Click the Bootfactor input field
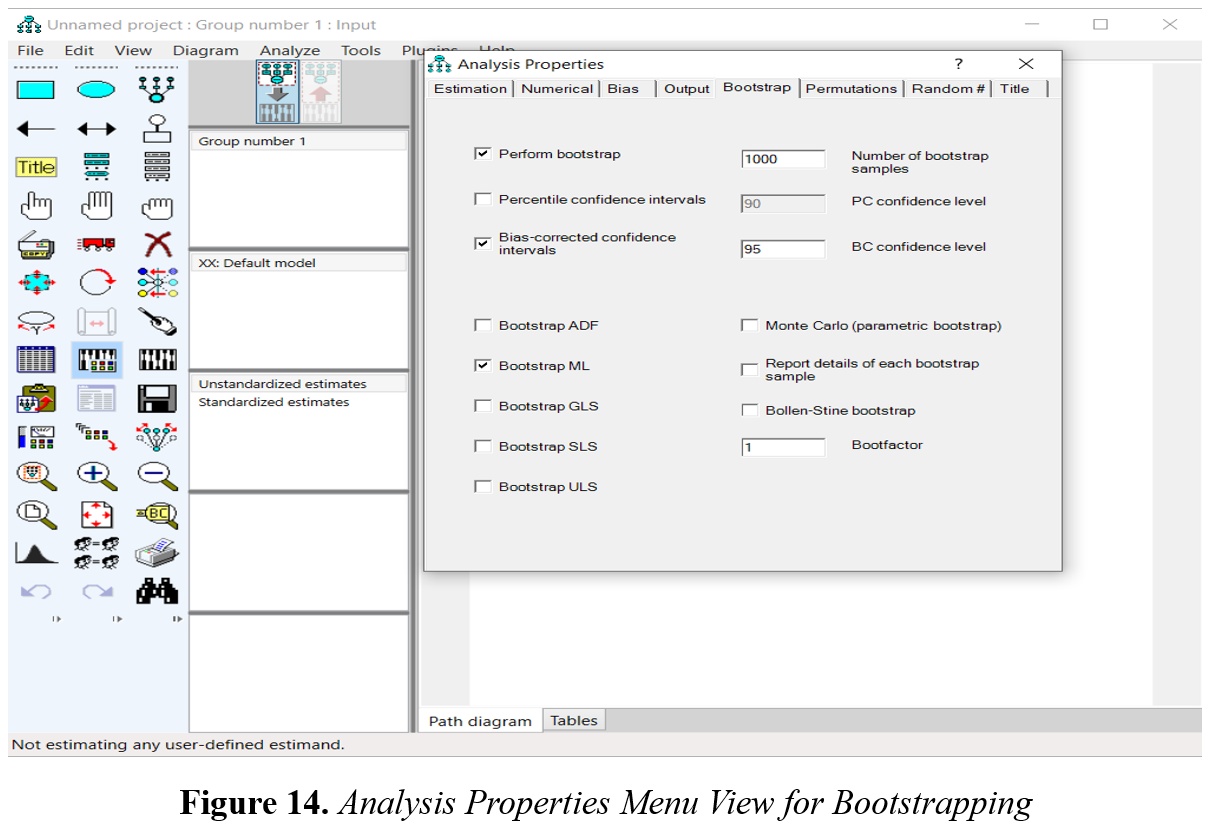Screen dimensions: 1213x821 click(783, 447)
